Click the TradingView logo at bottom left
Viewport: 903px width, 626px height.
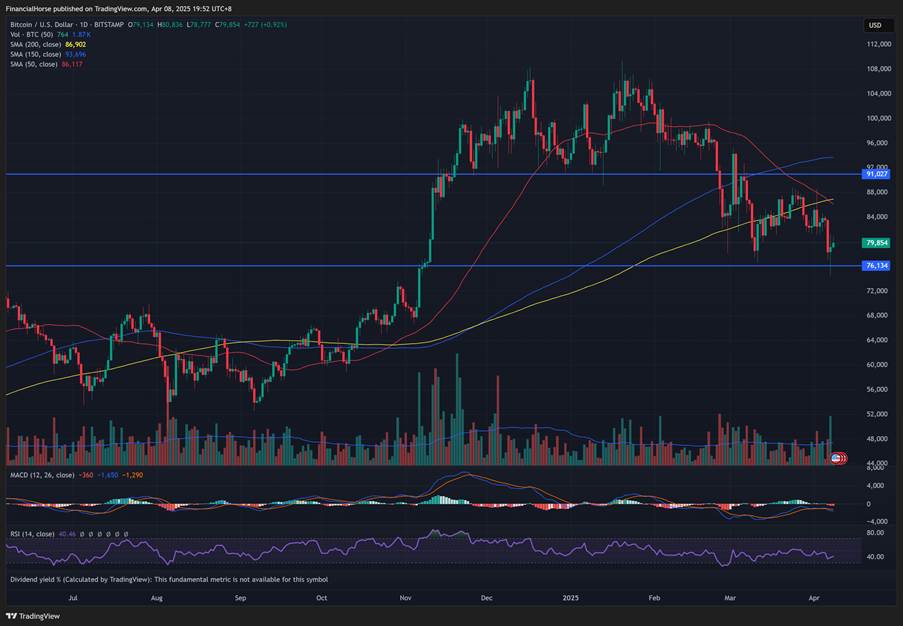32,616
